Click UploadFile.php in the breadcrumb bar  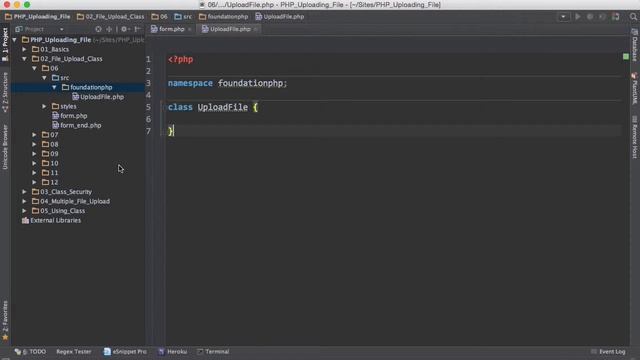click(x=280, y=17)
